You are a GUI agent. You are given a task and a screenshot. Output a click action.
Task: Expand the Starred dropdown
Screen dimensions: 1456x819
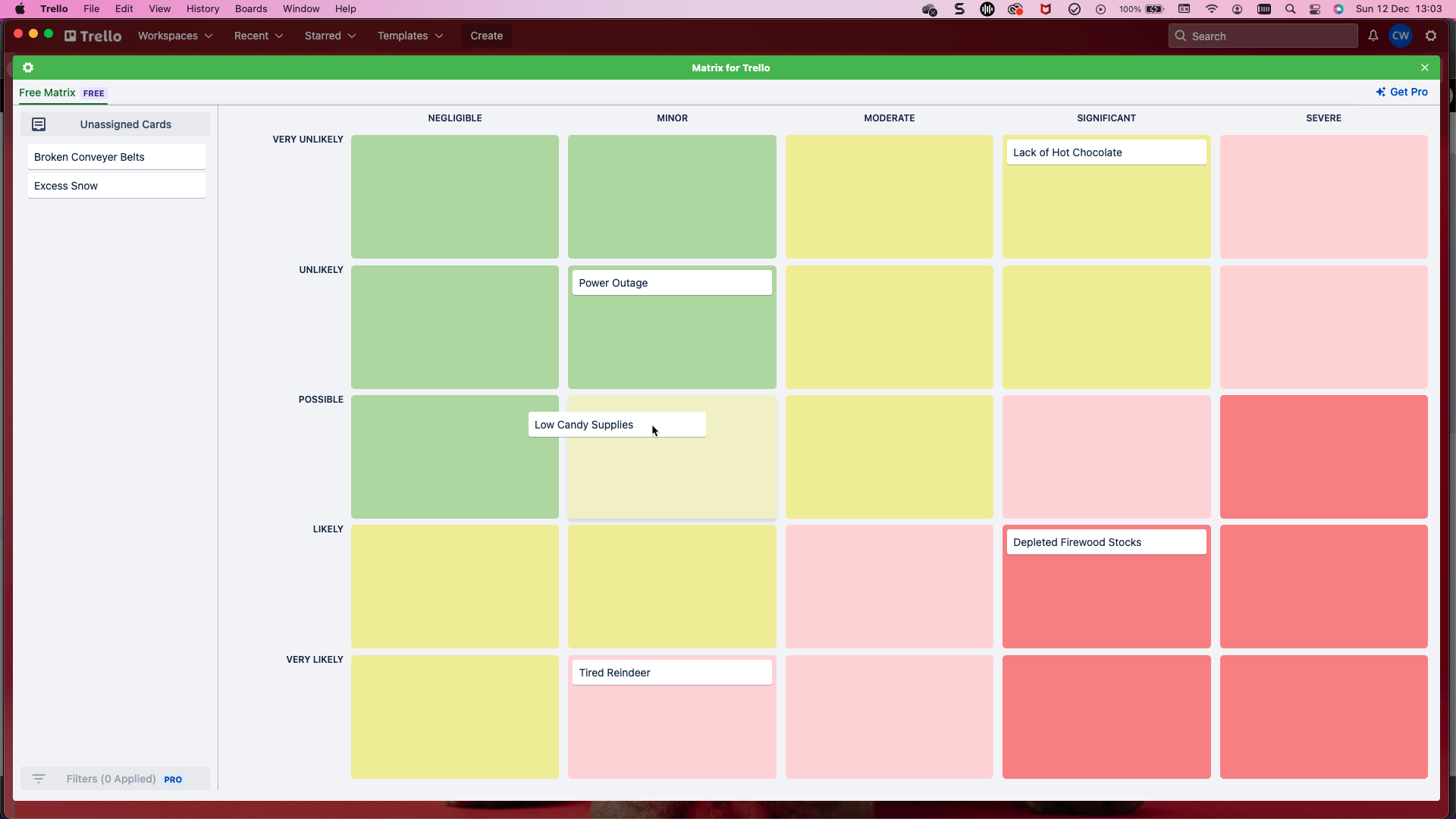330,36
